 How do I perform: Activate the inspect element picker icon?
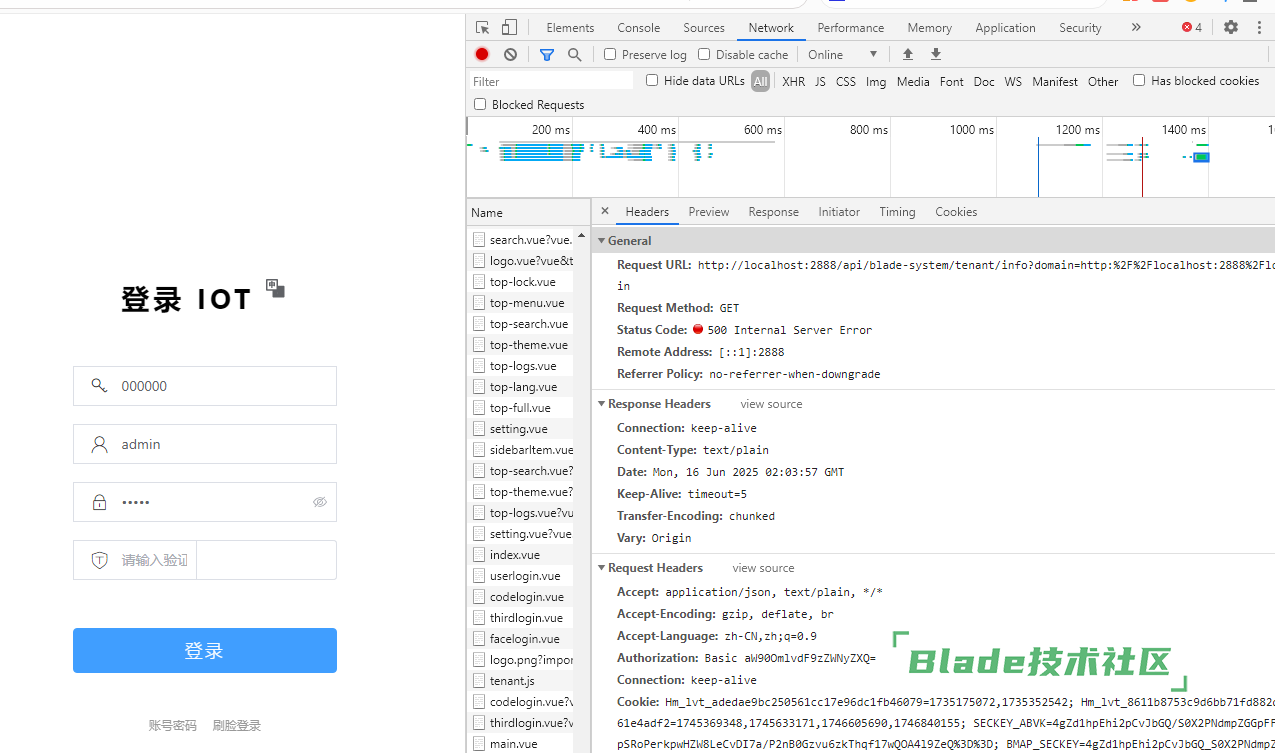click(x=483, y=28)
